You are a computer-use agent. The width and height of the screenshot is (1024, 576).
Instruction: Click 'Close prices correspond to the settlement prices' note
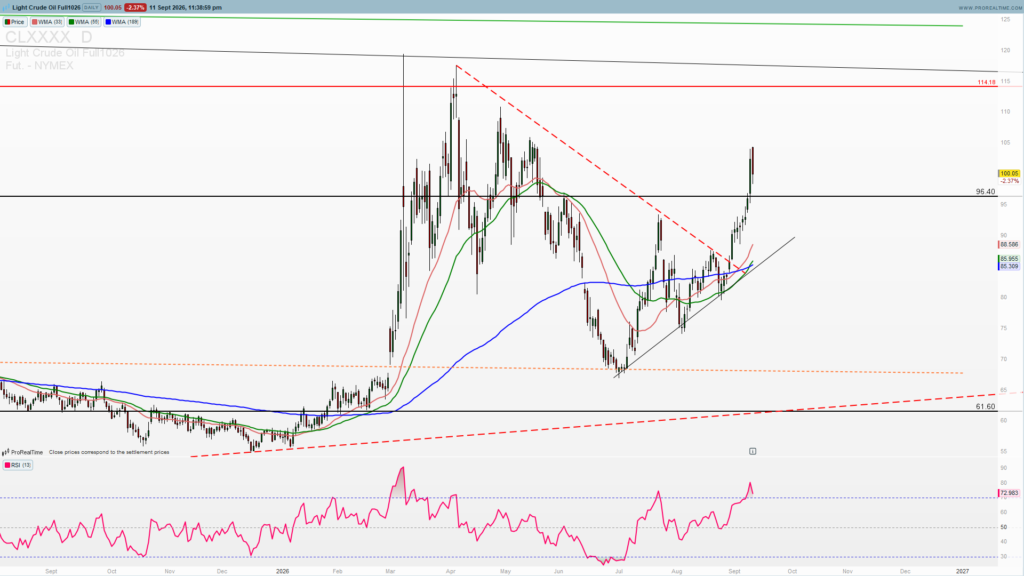tap(109, 452)
